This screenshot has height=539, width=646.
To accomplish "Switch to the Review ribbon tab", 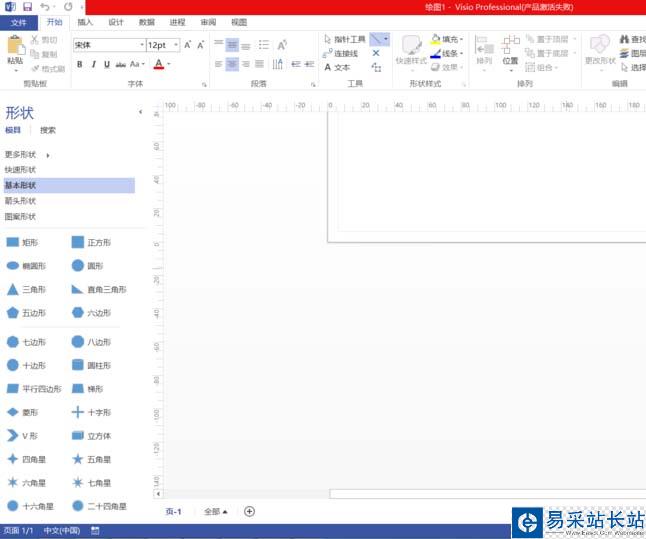I will click(208, 22).
